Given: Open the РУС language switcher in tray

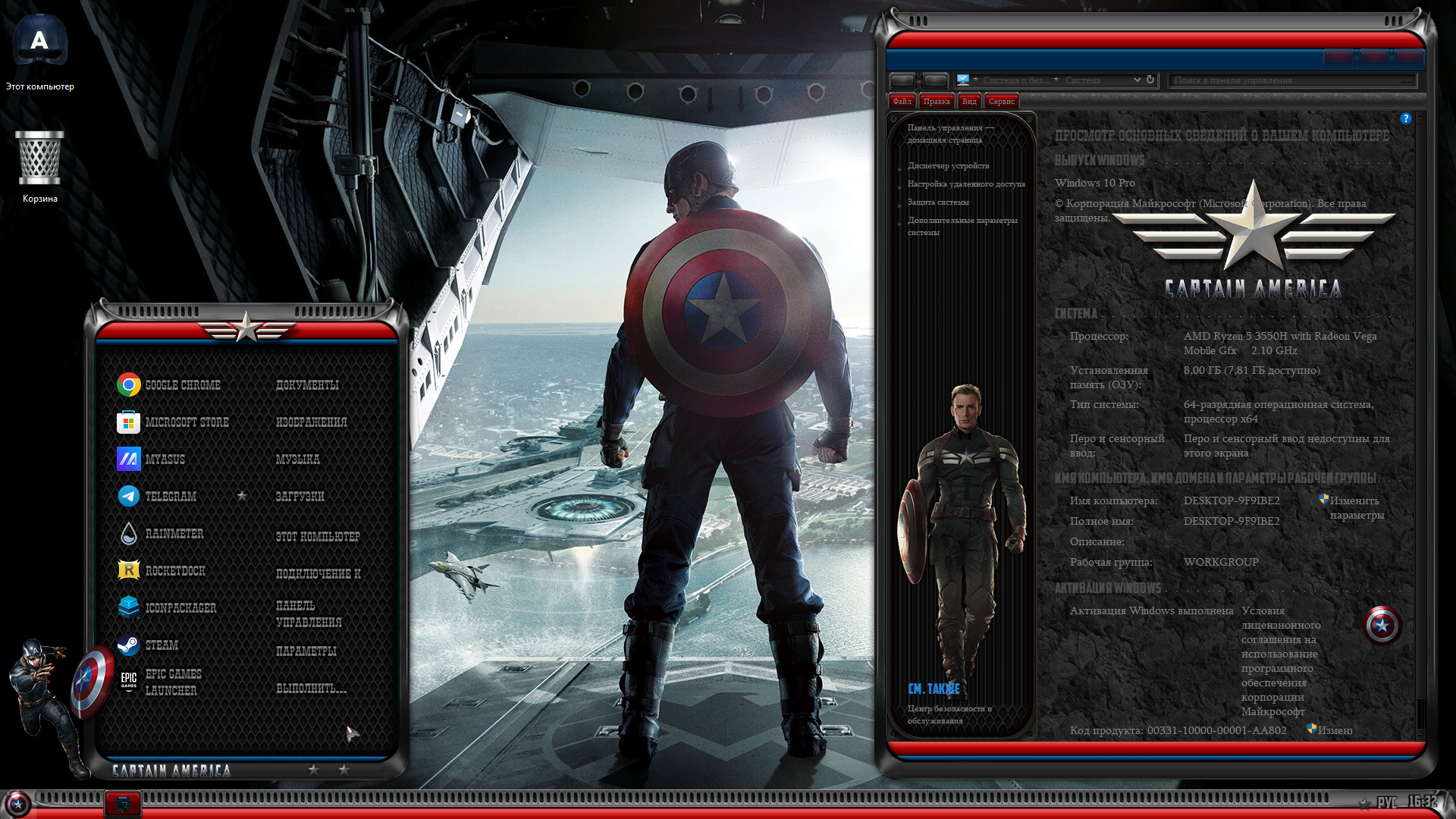Looking at the screenshot, I should (1387, 802).
